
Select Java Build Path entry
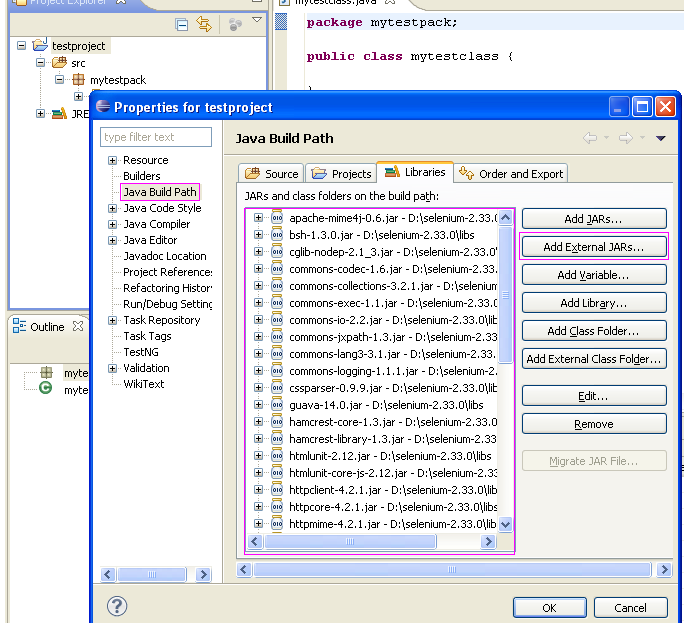[160, 192]
